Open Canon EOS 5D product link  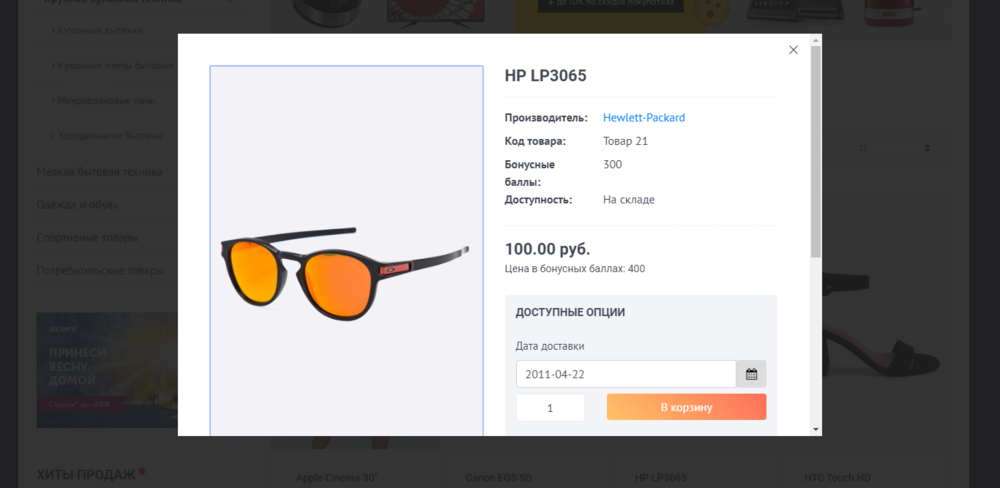pyautogui.click(x=499, y=478)
